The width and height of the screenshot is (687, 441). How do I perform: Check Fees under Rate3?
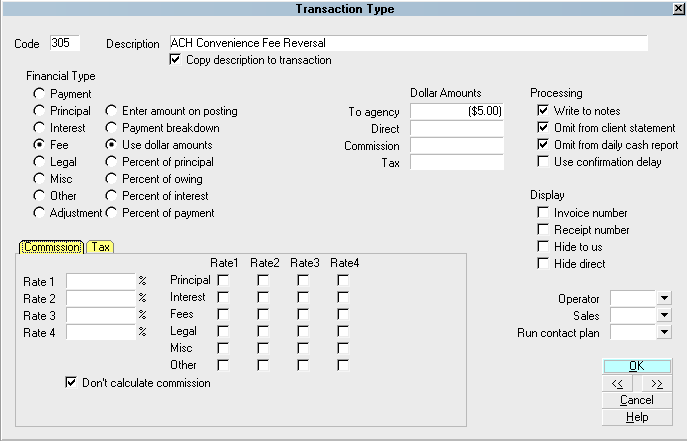pos(303,314)
